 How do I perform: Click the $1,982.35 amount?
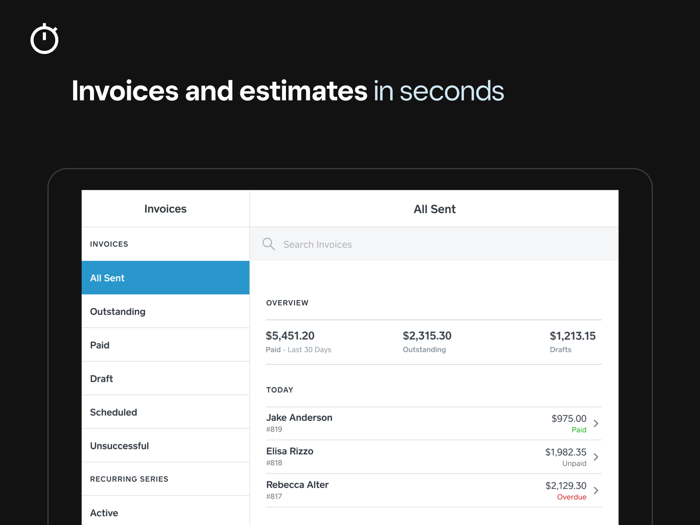[x=566, y=452]
